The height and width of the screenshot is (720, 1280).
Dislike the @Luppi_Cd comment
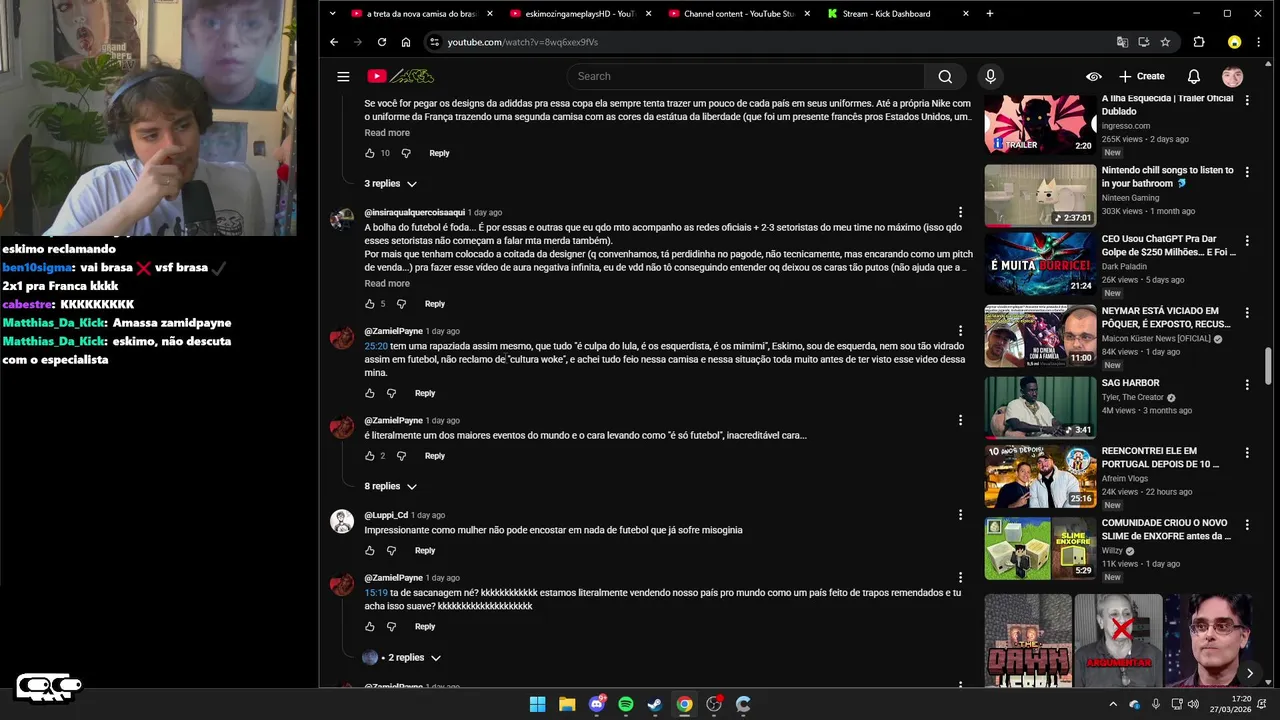click(391, 551)
